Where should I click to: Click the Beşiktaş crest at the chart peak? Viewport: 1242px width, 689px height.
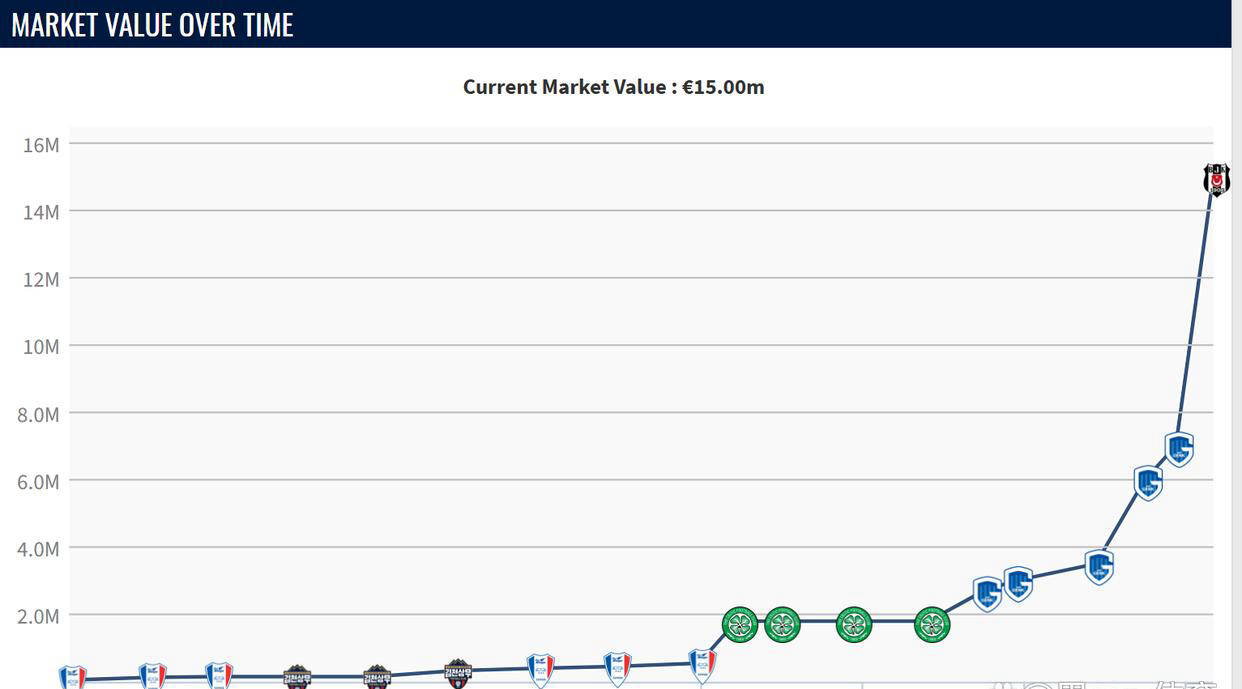[1216, 180]
